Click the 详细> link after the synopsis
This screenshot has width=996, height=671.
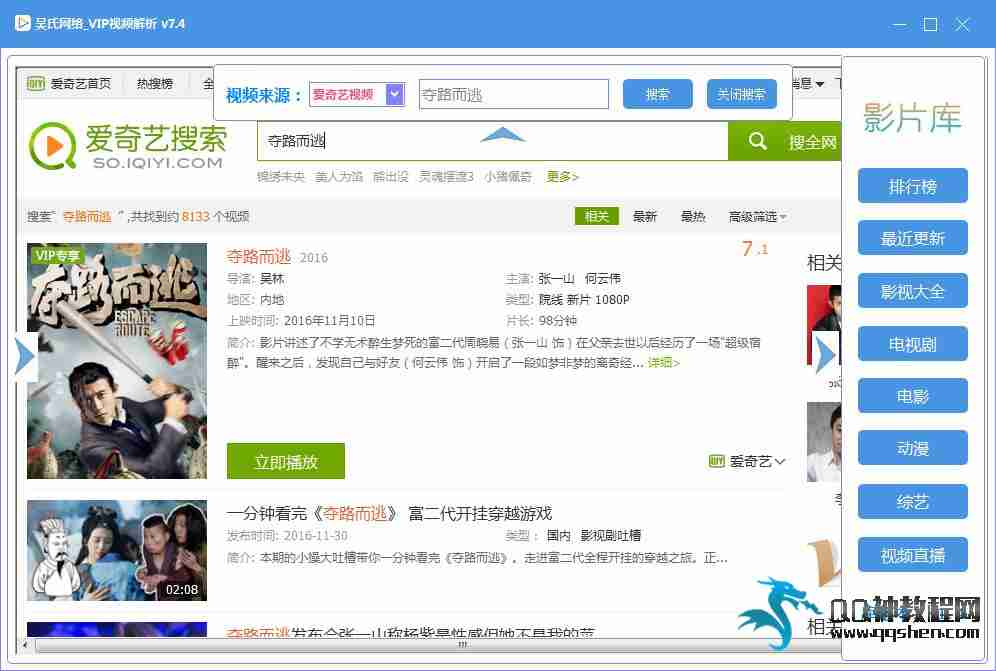[664, 363]
